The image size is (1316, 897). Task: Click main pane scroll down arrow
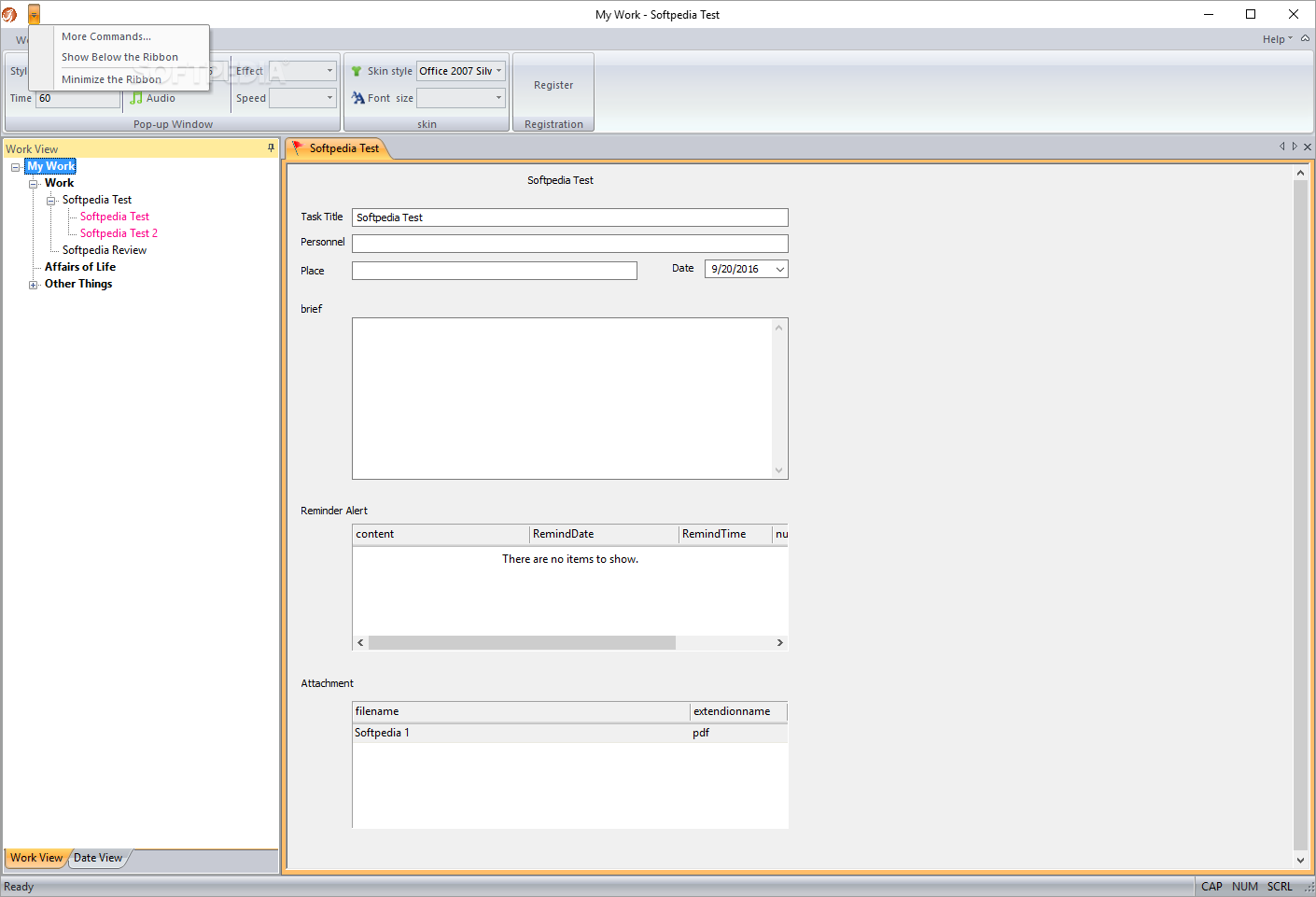coord(1300,861)
